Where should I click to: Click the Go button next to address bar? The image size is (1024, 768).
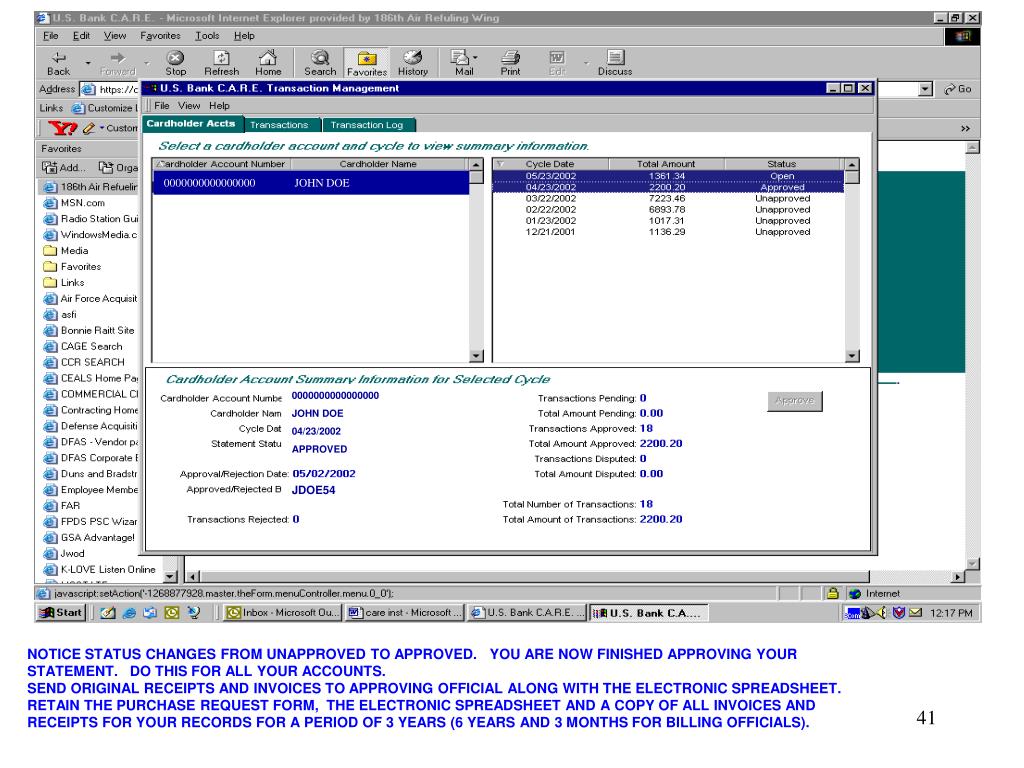coord(958,89)
